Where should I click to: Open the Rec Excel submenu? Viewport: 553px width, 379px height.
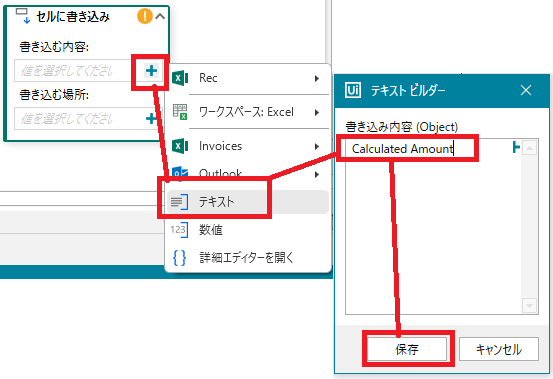248,78
